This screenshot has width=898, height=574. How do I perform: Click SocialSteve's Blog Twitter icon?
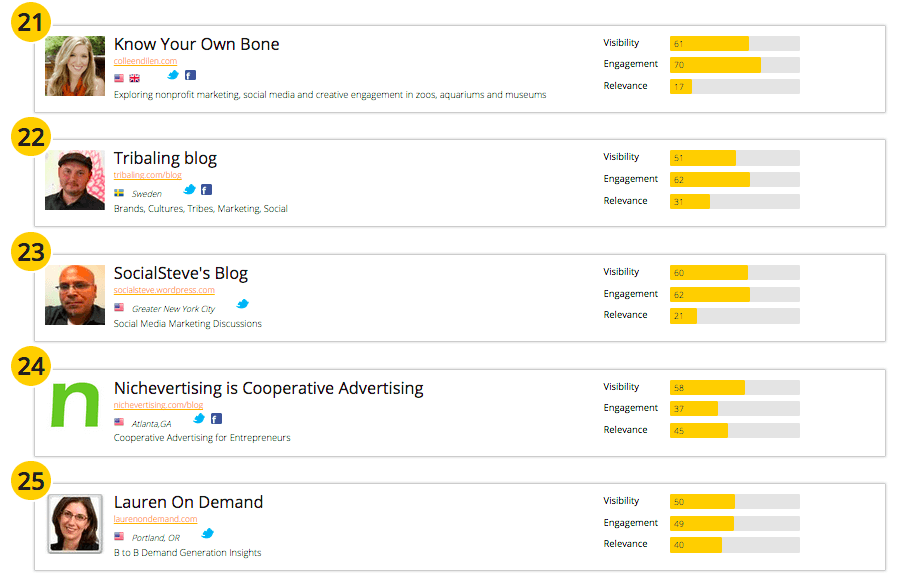click(x=242, y=304)
